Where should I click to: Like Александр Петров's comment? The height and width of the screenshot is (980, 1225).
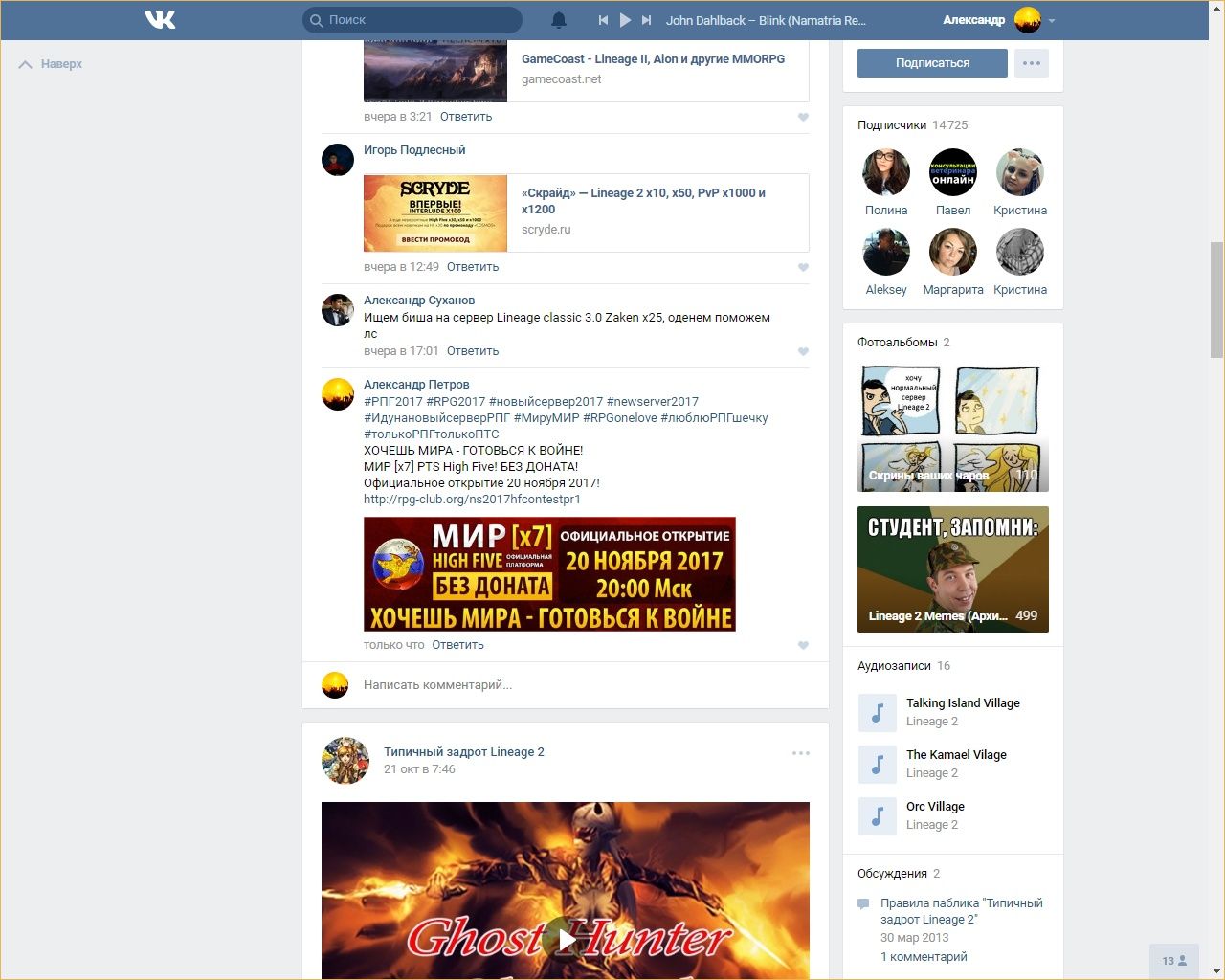coord(803,645)
